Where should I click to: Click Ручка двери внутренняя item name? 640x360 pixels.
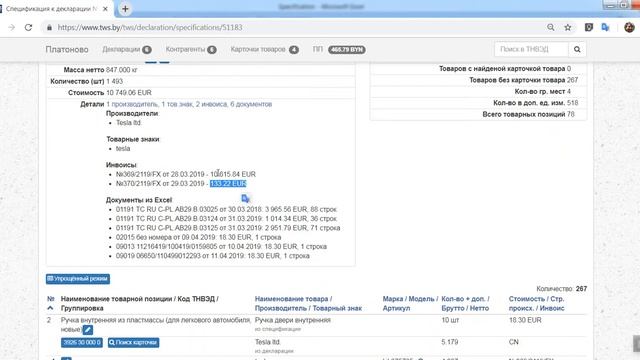click(293, 320)
